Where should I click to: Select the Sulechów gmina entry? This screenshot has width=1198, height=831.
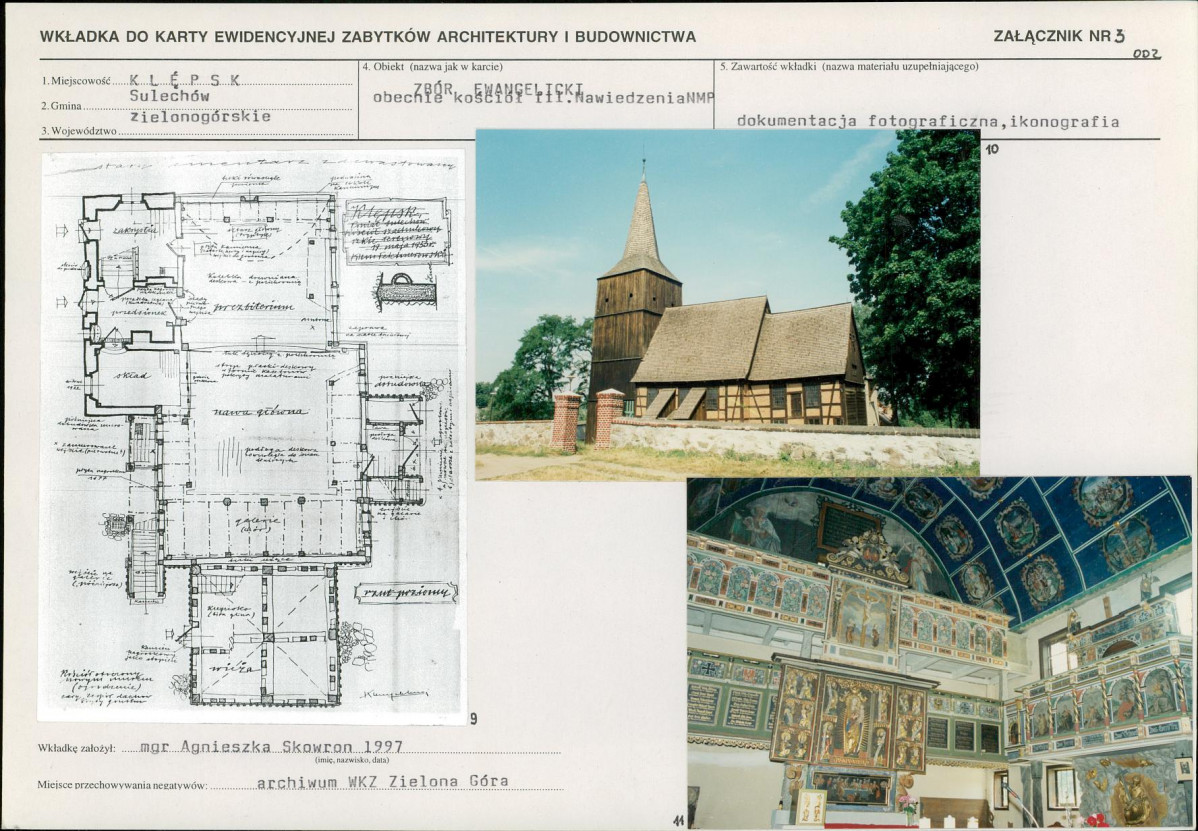[170, 98]
